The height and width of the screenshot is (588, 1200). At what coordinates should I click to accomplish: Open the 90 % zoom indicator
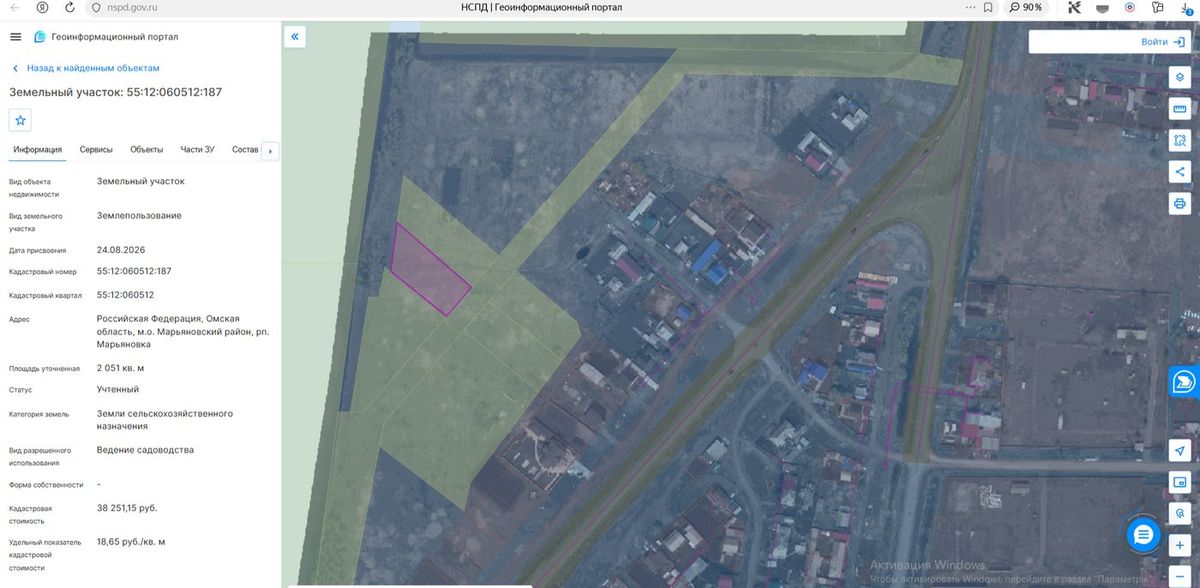1026,7
